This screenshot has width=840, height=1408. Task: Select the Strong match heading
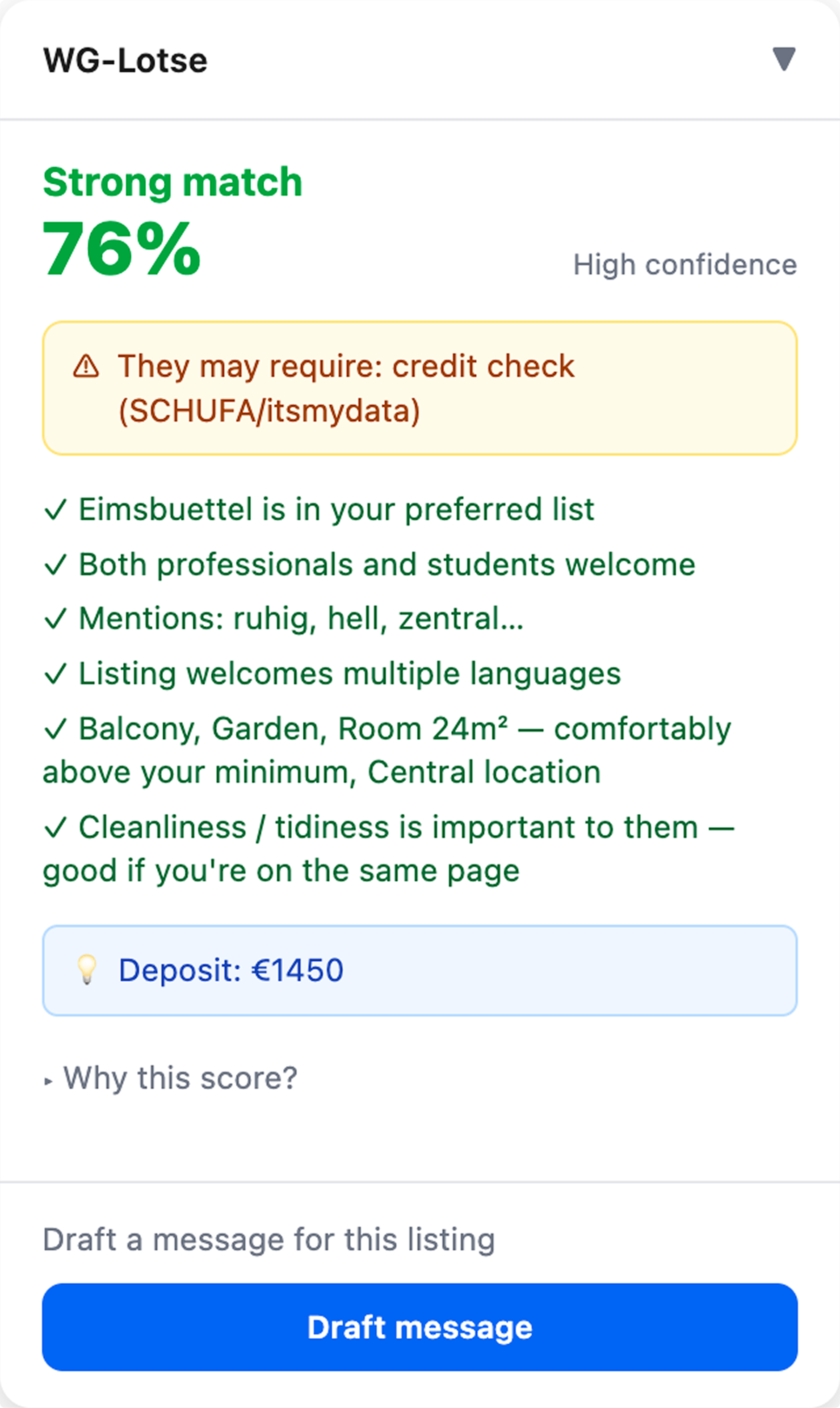[x=173, y=182]
